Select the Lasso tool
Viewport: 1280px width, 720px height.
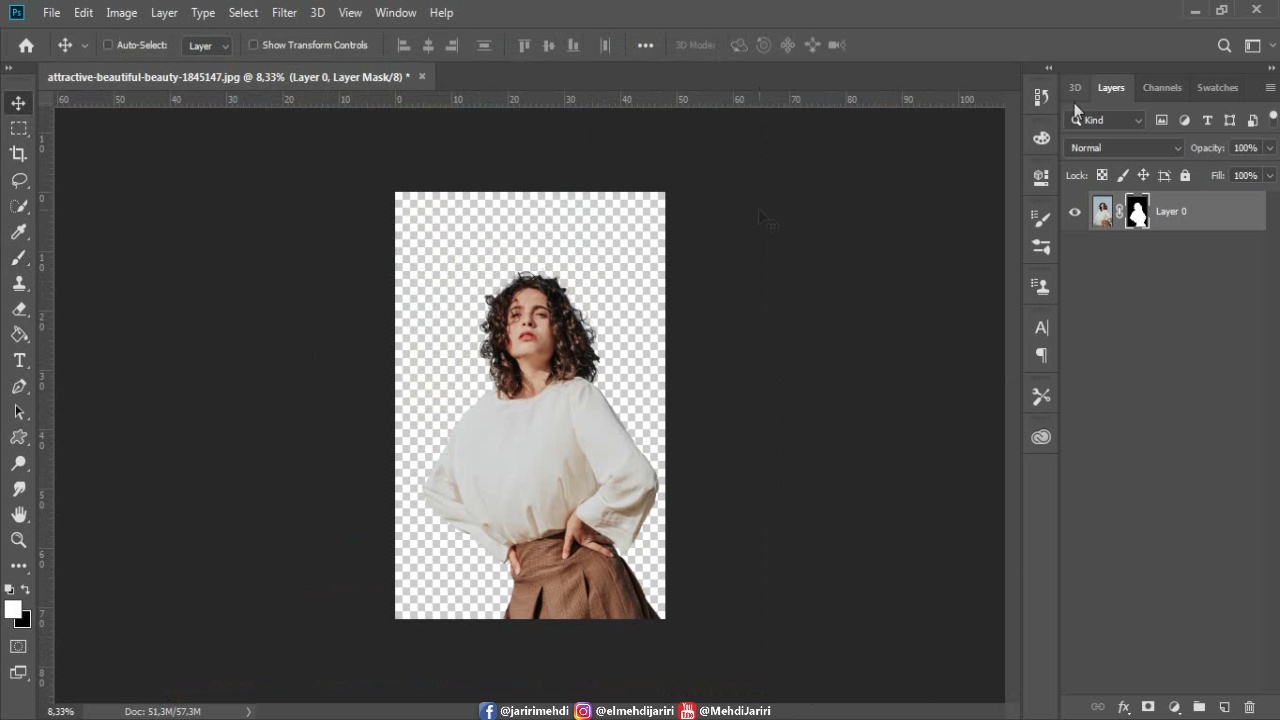[19, 180]
